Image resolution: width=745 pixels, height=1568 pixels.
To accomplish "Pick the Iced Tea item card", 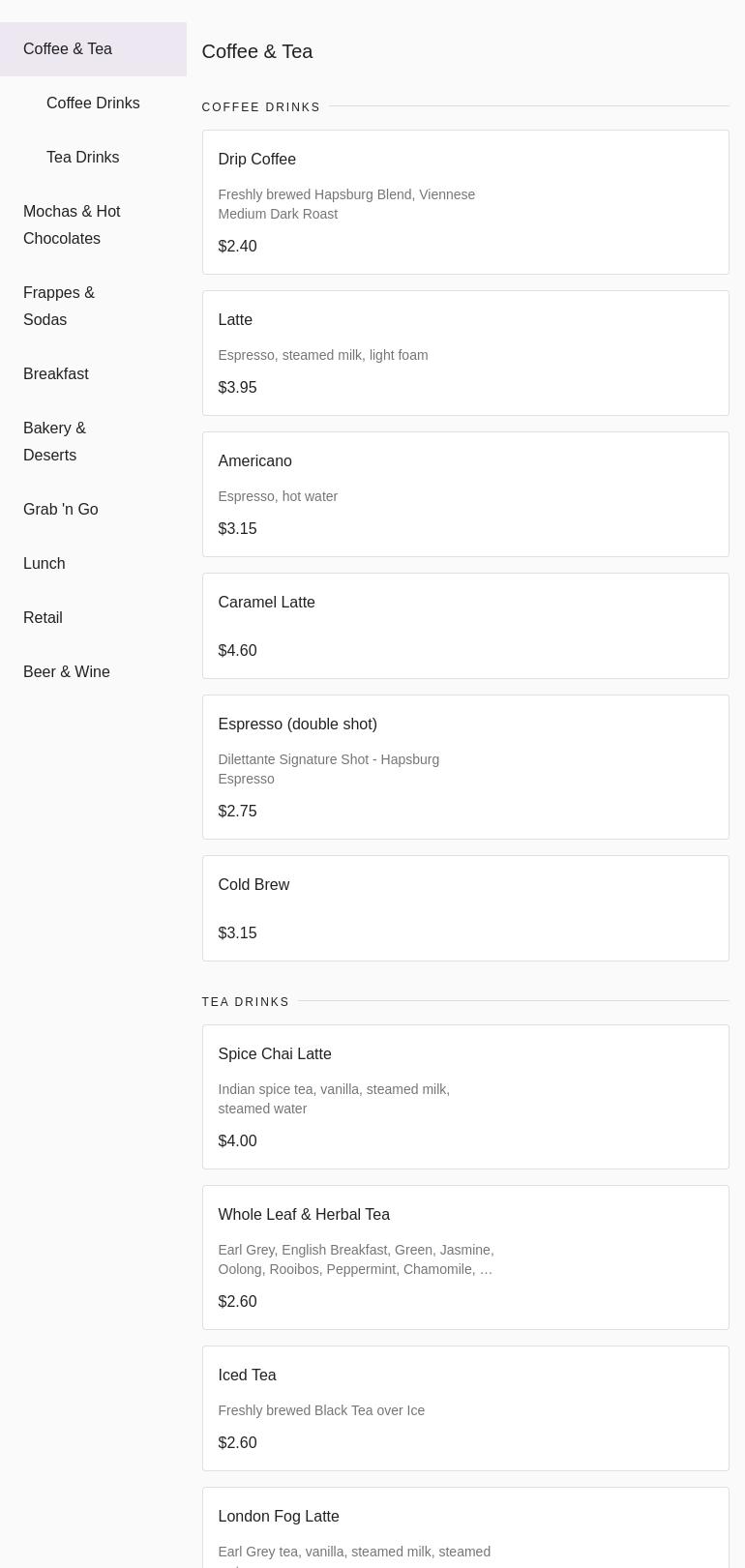I will 464,1408.
